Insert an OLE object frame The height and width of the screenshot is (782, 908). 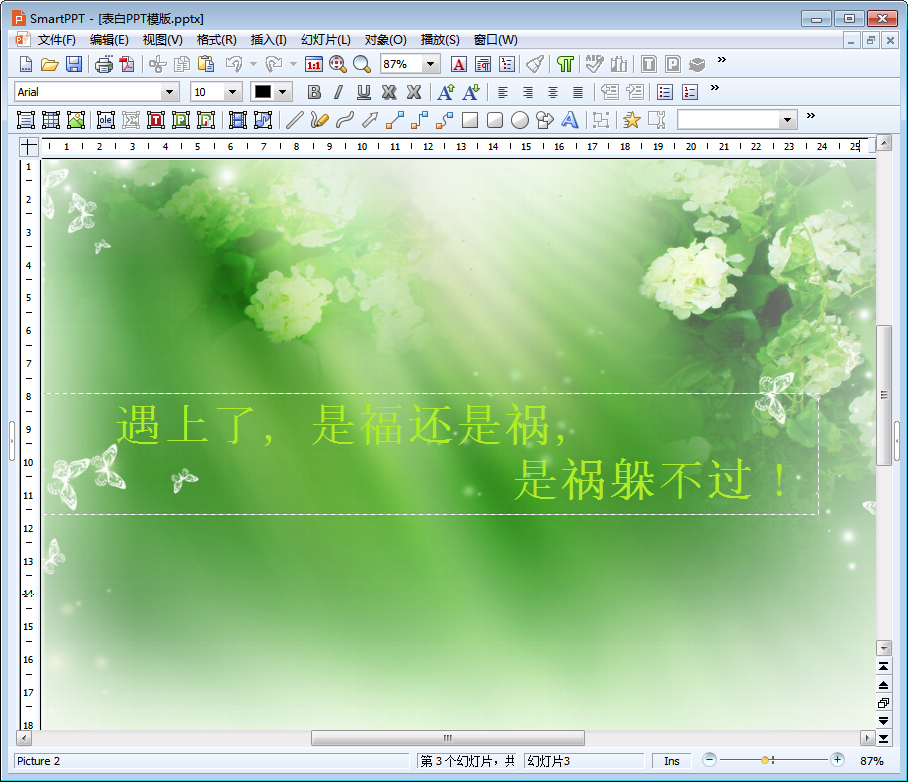(105, 120)
